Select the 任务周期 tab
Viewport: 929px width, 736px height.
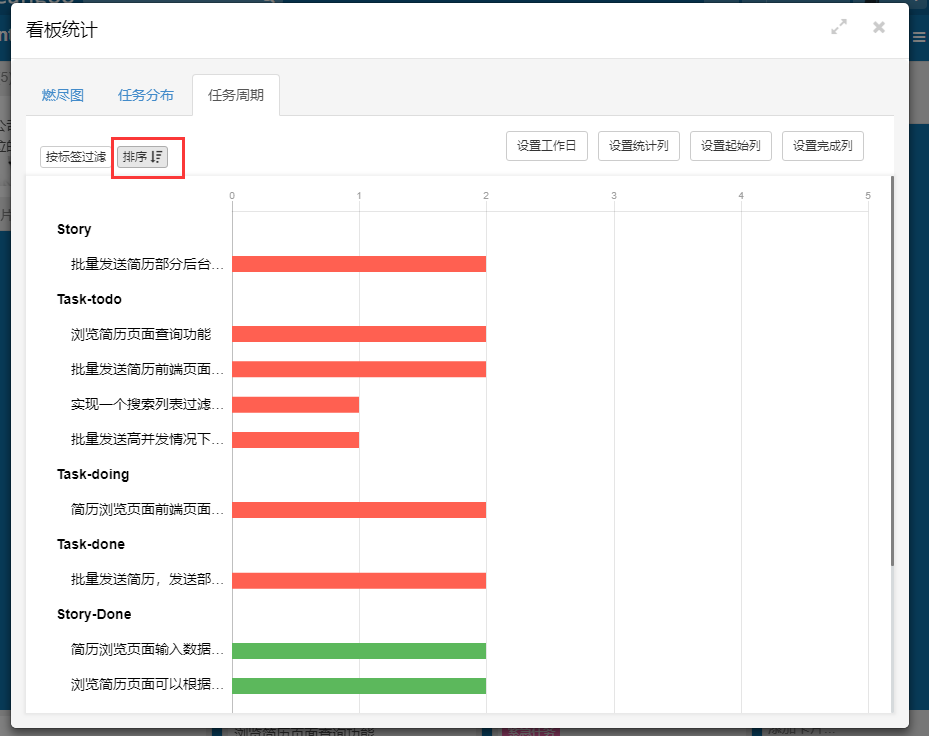pos(236,96)
